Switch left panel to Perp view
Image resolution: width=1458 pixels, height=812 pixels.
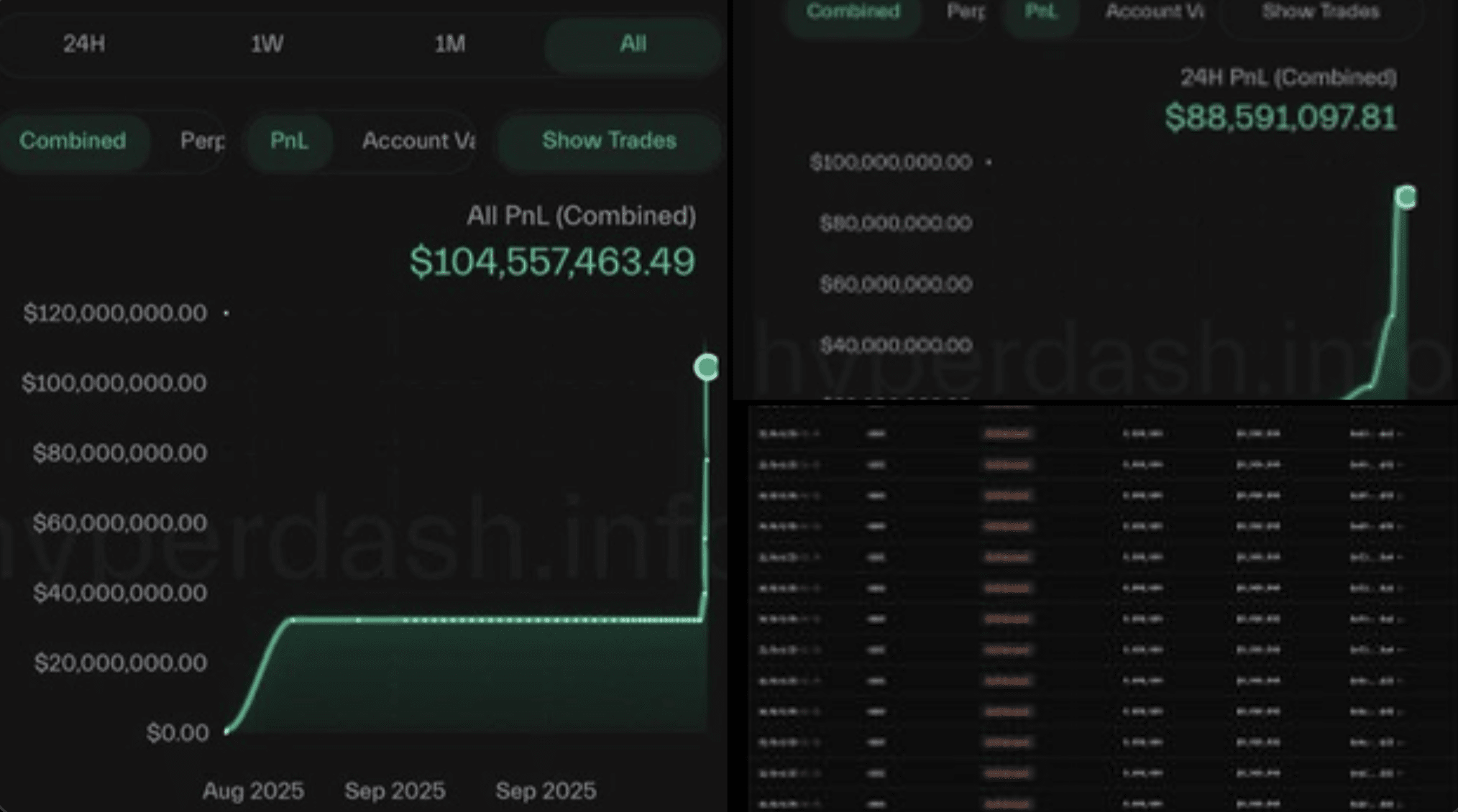point(202,140)
